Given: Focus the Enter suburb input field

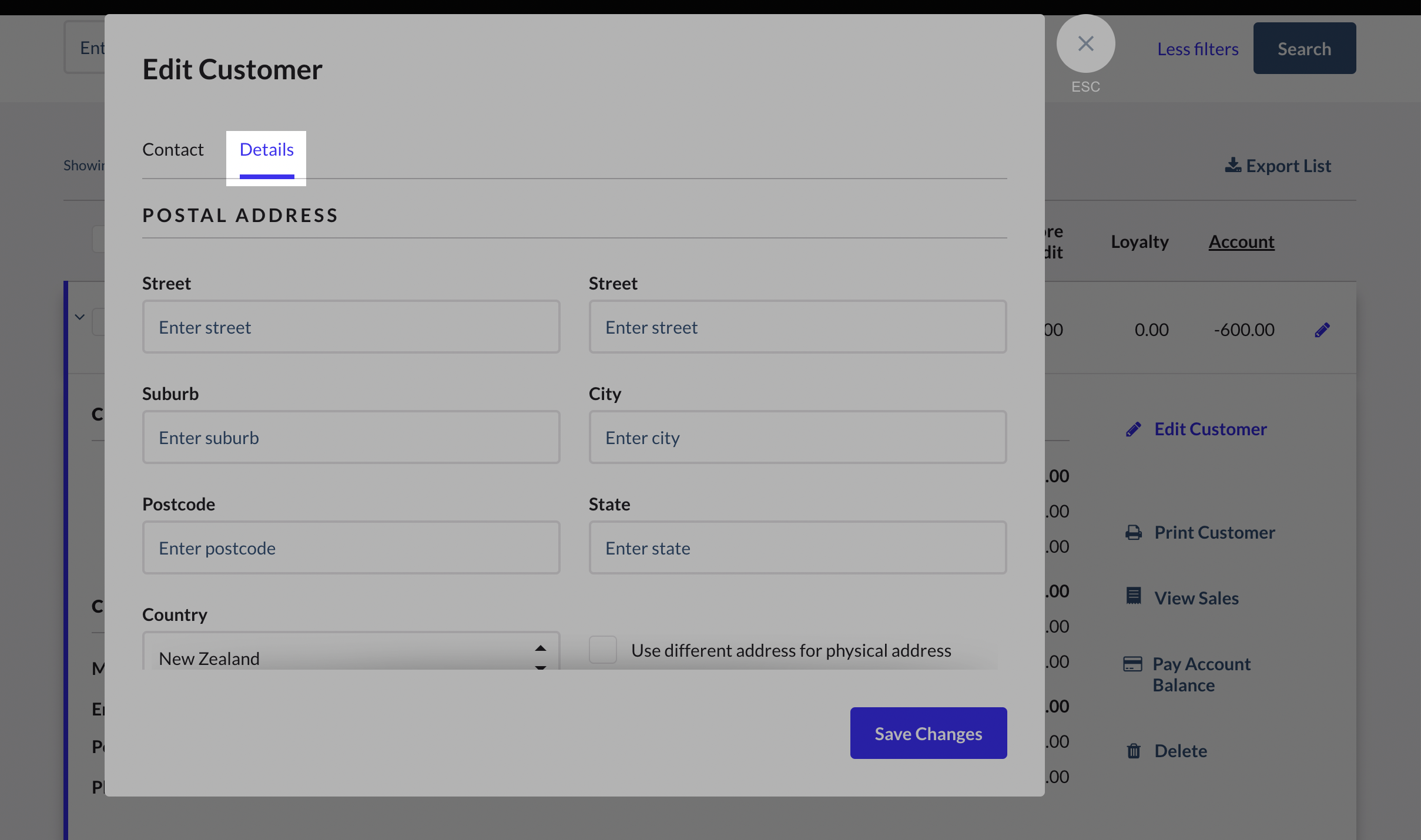Looking at the screenshot, I should pyautogui.click(x=351, y=438).
